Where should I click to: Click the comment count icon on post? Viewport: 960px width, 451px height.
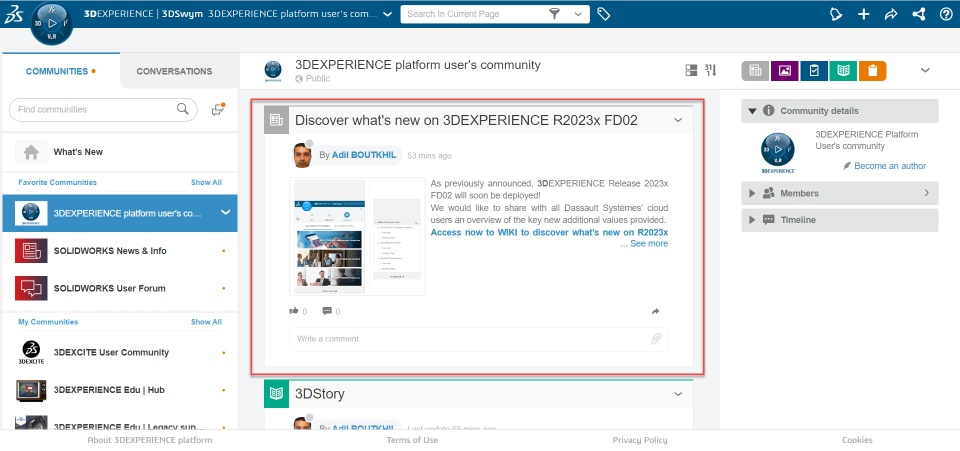click(x=327, y=311)
